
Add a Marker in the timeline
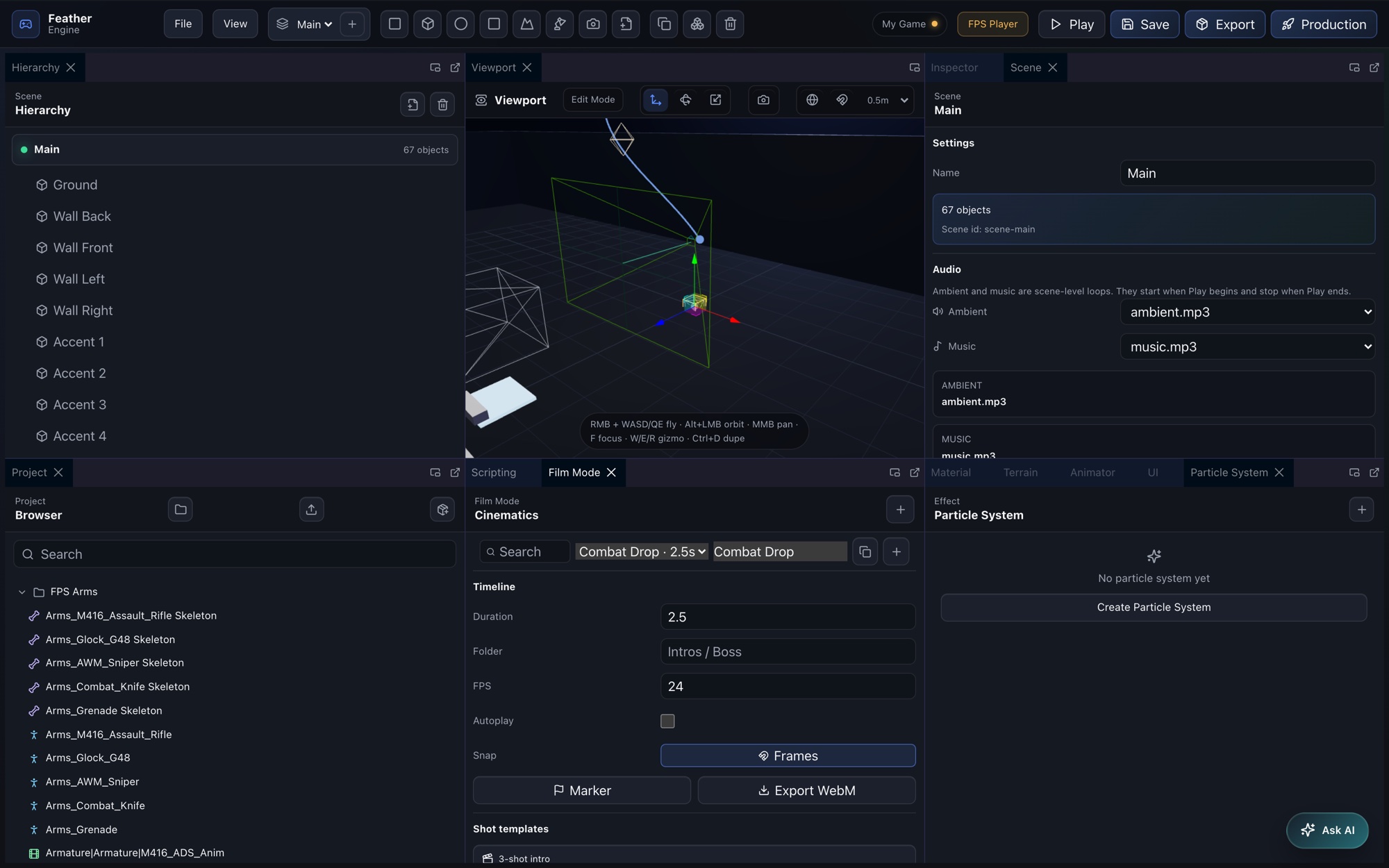pyautogui.click(x=582, y=791)
